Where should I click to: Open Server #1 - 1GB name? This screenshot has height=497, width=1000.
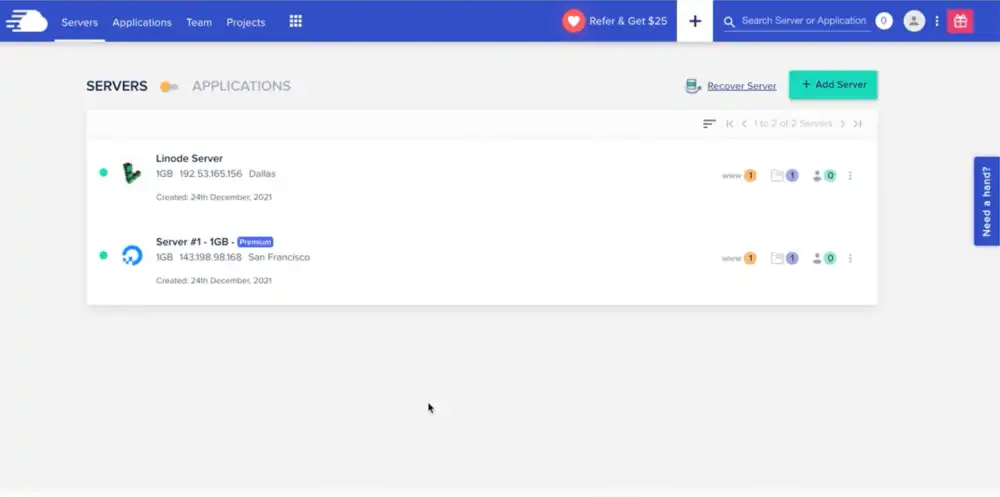(x=192, y=242)
